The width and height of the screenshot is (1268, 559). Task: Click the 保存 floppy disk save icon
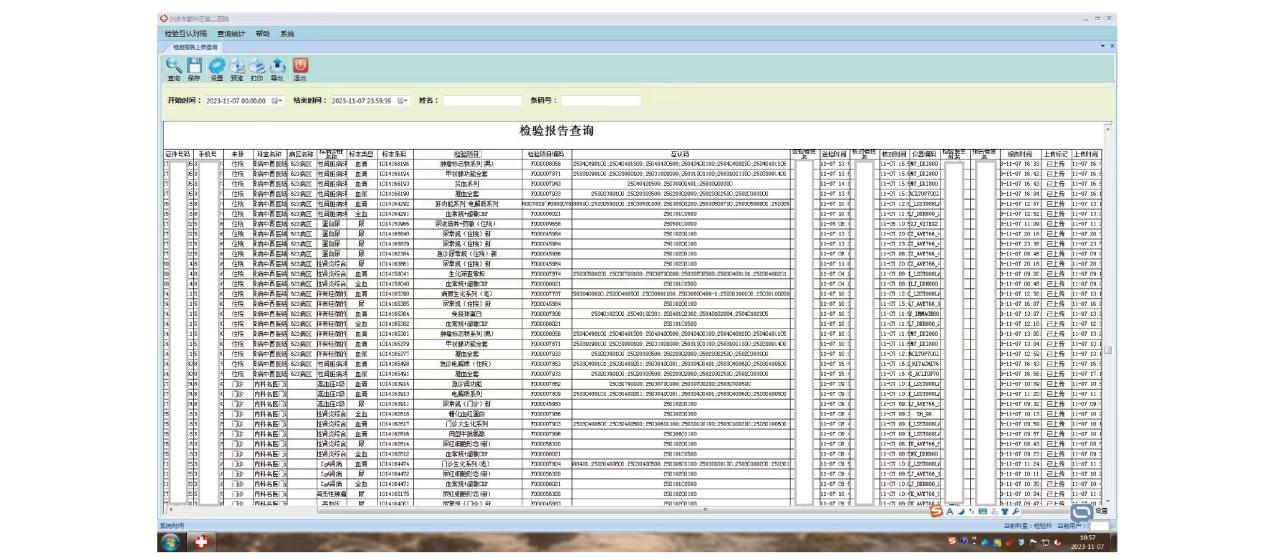[x=195, y=65]
